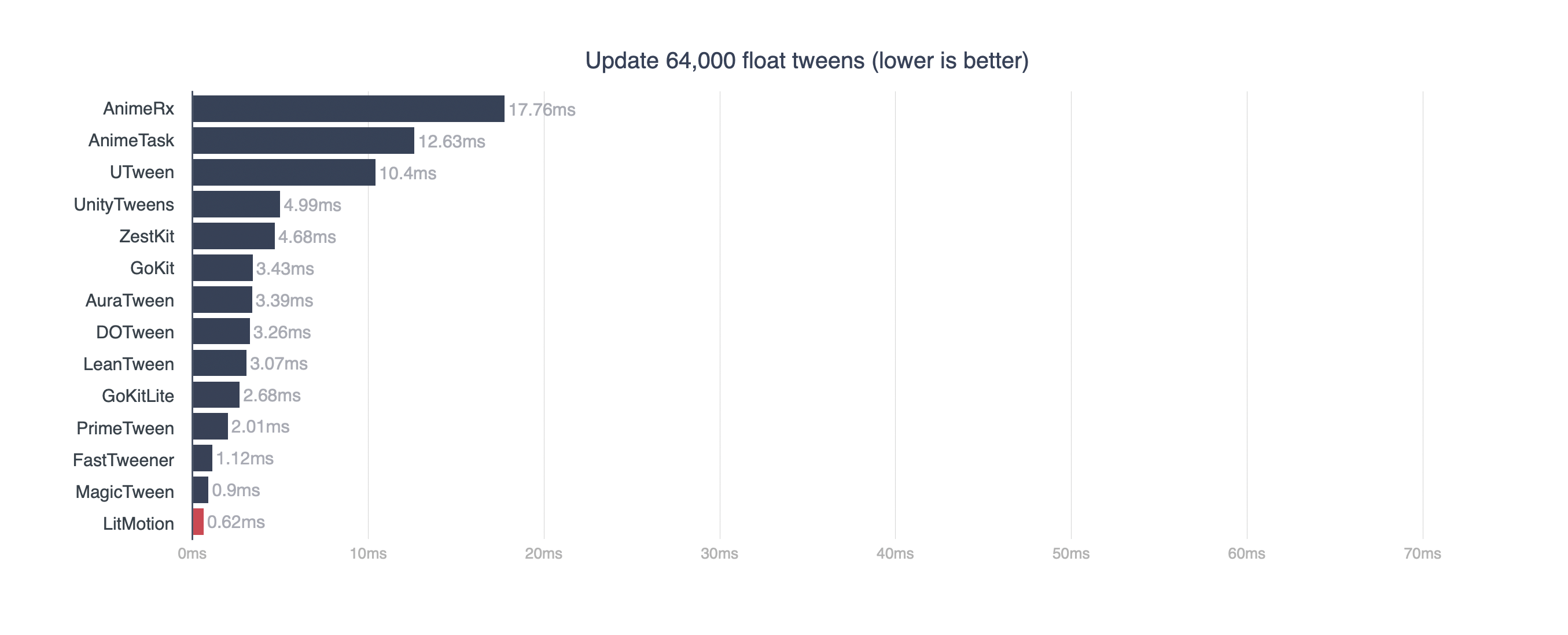The image size is (1568, 635).
Task: Click the PrimeTween label
Action: [x=126, y=428]
